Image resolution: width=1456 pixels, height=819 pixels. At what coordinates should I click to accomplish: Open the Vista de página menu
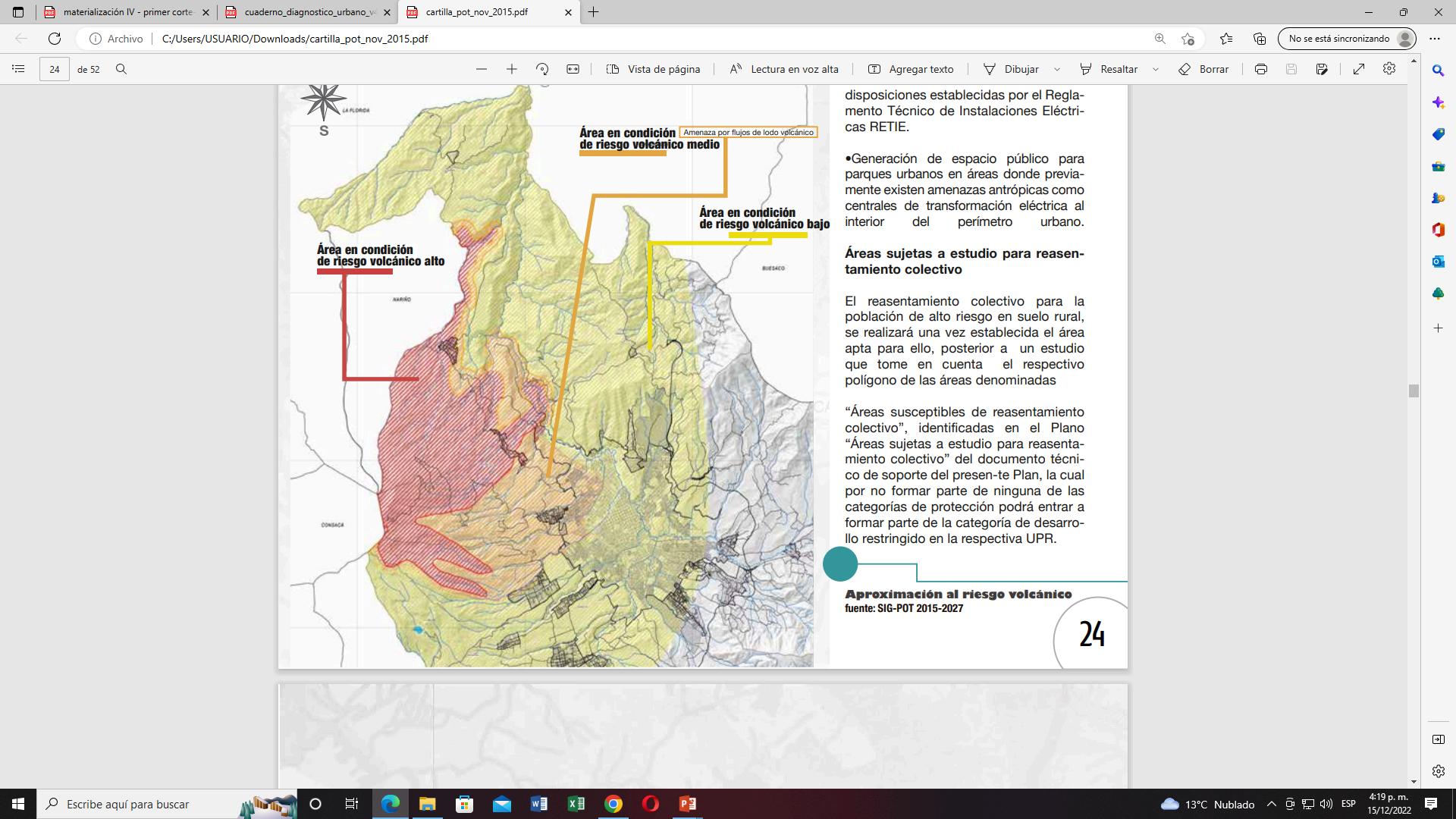click(654, 69)
